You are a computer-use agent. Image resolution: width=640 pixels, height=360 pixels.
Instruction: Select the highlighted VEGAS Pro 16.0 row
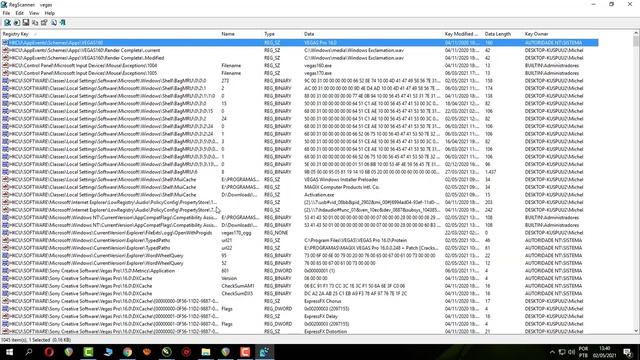pyautogui.click(x=300, y=42)
